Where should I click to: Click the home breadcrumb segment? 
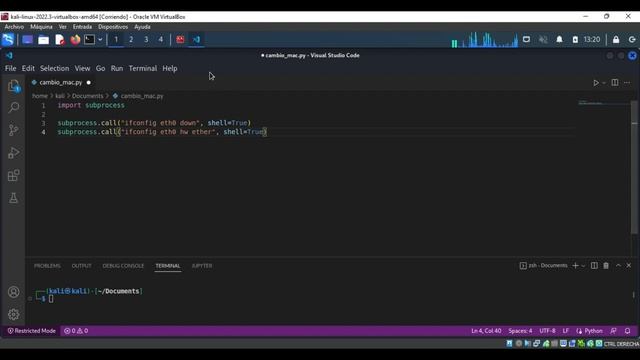(x=40, y=96)
